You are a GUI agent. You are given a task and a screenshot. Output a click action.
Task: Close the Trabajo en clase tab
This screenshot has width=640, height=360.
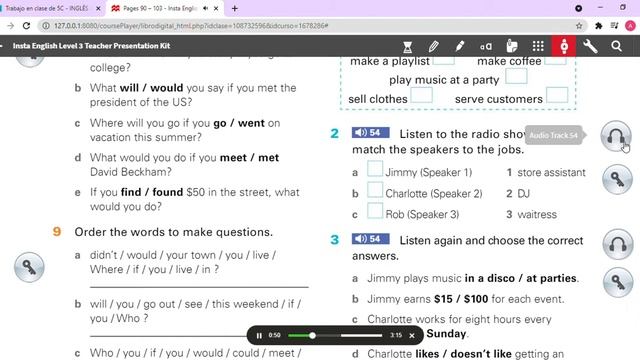98,8
